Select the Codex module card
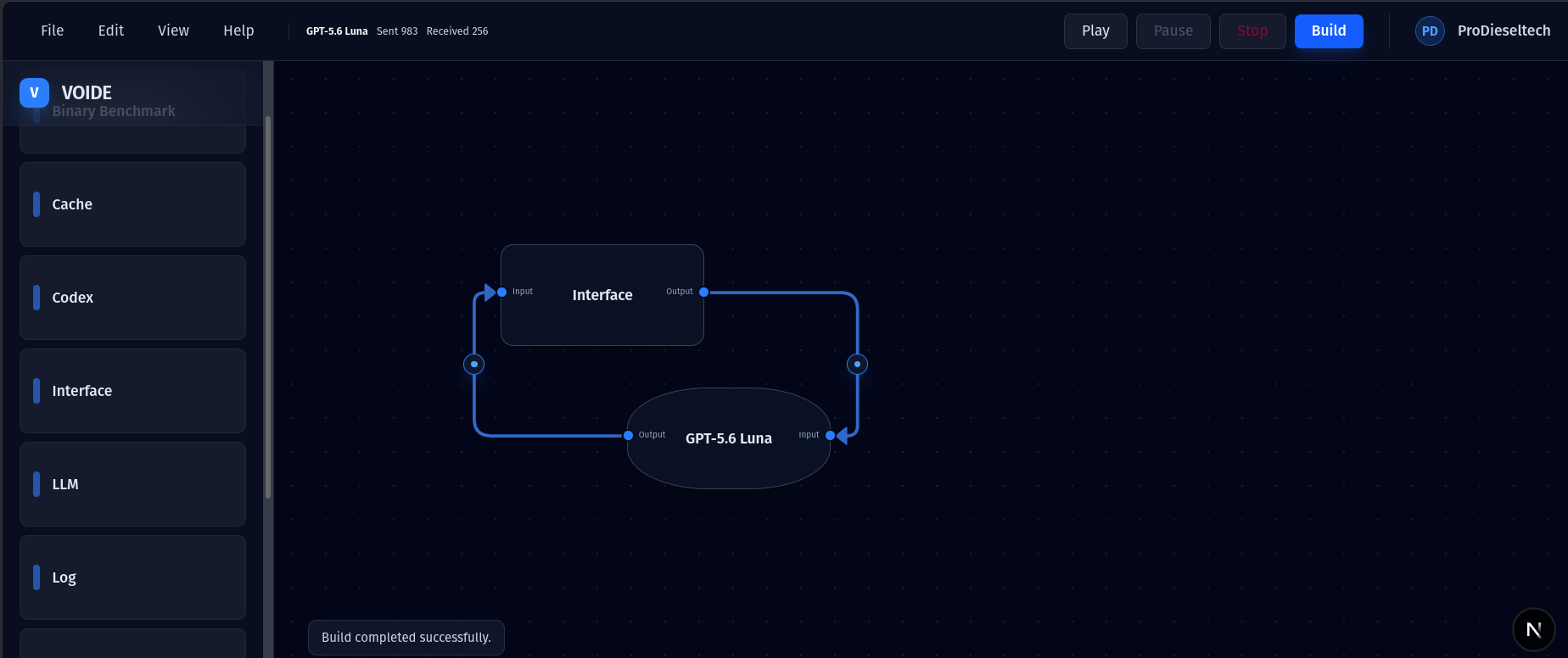 click(x=132, y=298)
